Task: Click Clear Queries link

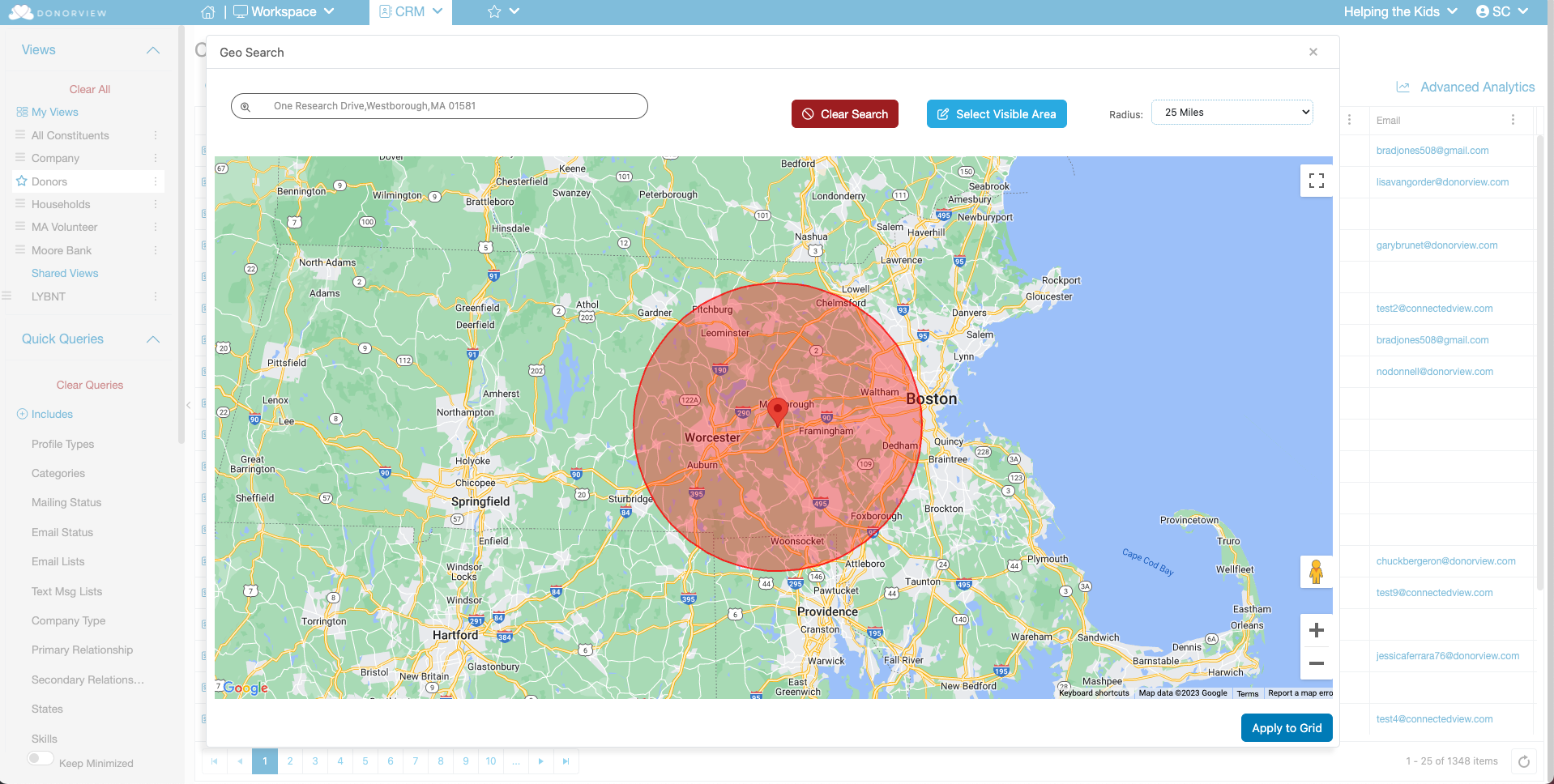Action: coord(90,385)
